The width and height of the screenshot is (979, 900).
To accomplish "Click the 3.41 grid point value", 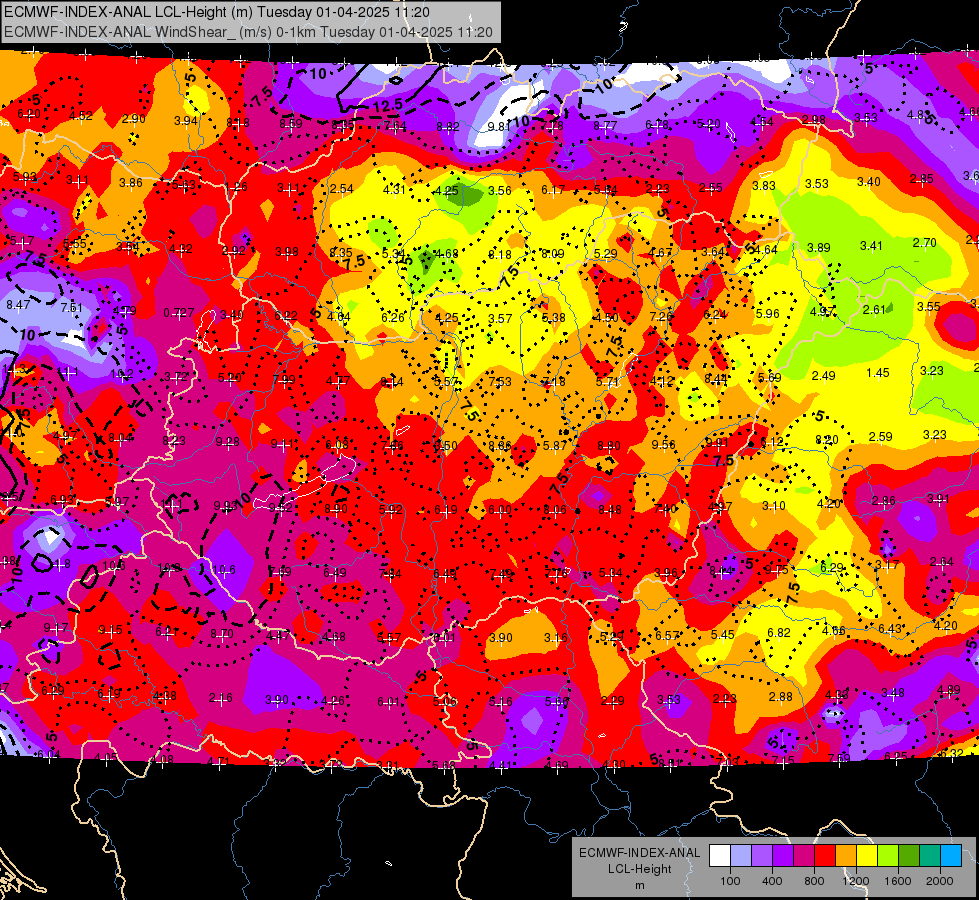I will pos(871,245).
